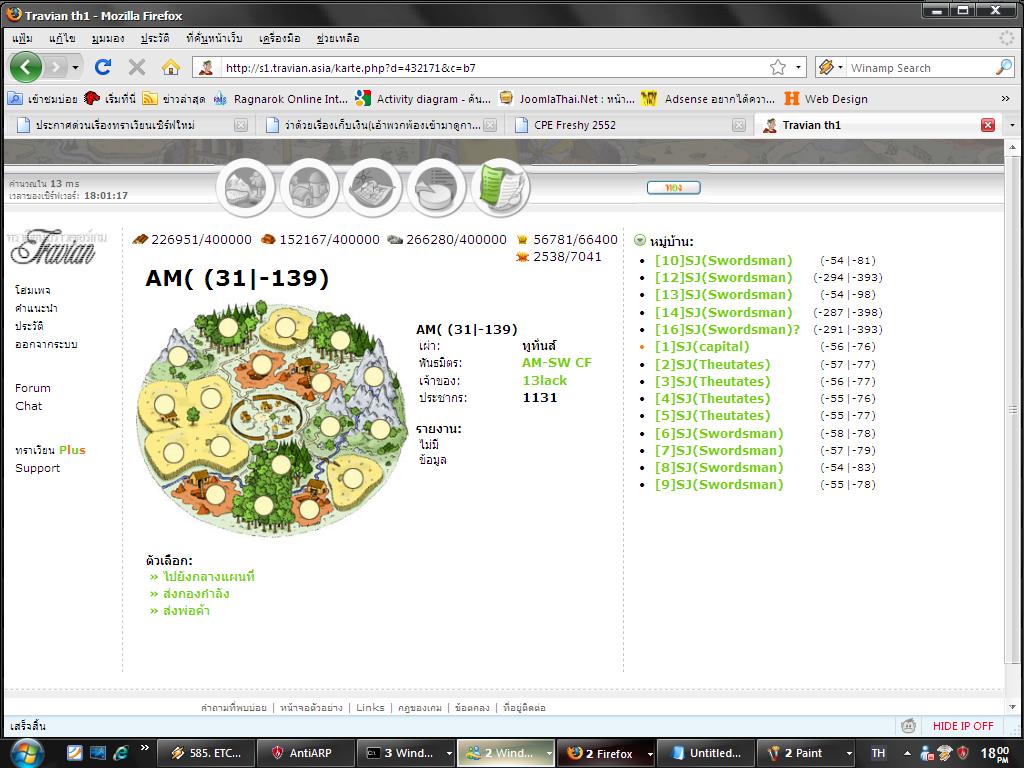Open the Web Design bookmark
The height and width of the screenshot is (768, 1024).
826,99
